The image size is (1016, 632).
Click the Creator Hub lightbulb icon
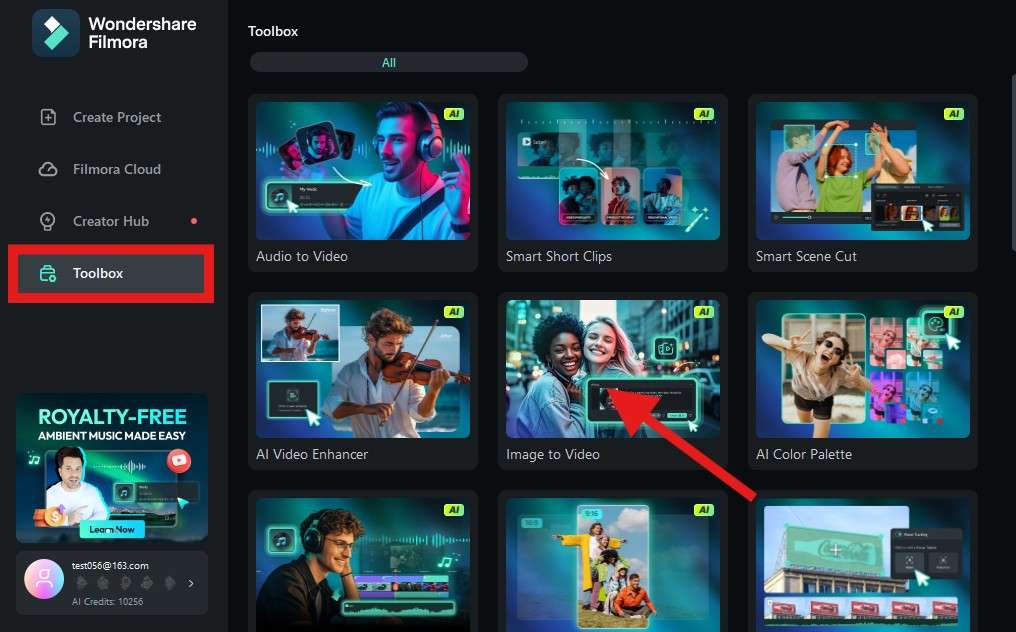[48, 221]
